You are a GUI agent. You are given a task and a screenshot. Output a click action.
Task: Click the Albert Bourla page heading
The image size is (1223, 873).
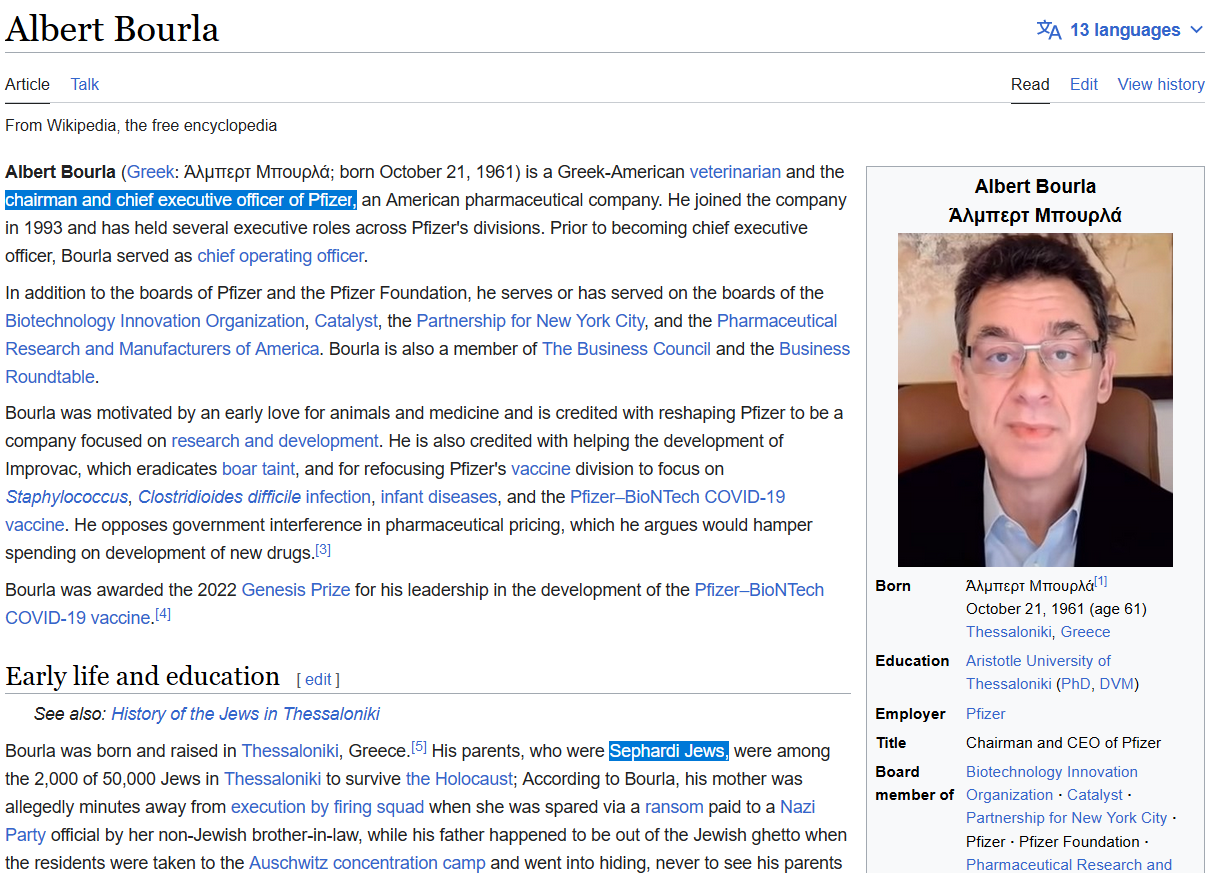pyautogui.click(x=112, y=29)
